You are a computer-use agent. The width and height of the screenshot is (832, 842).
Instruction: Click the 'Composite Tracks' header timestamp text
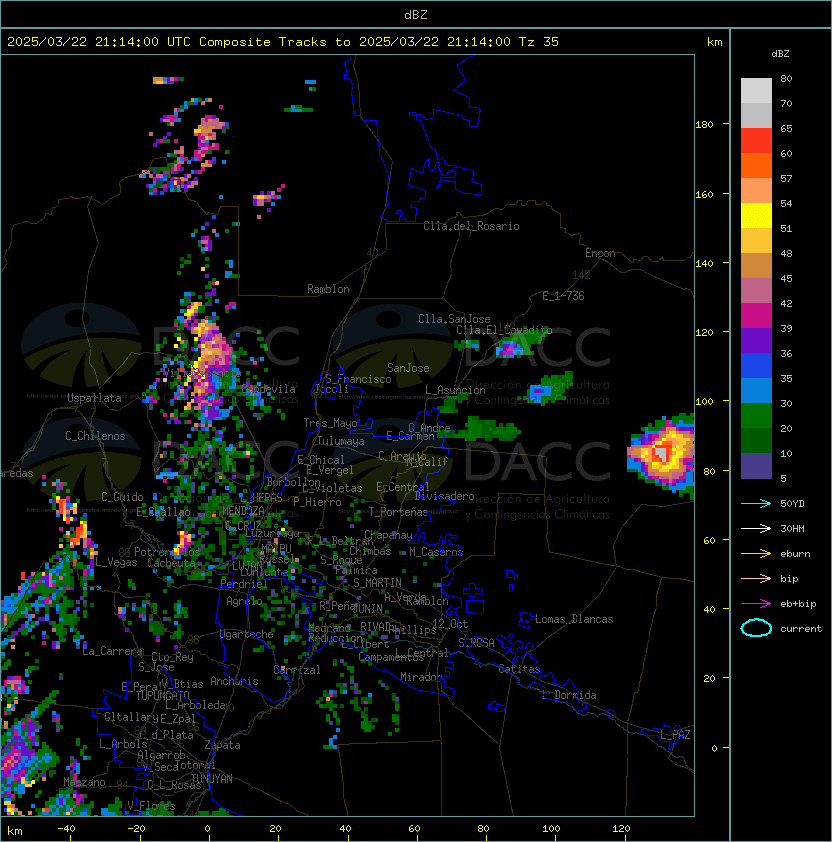(x=283, y=42)
